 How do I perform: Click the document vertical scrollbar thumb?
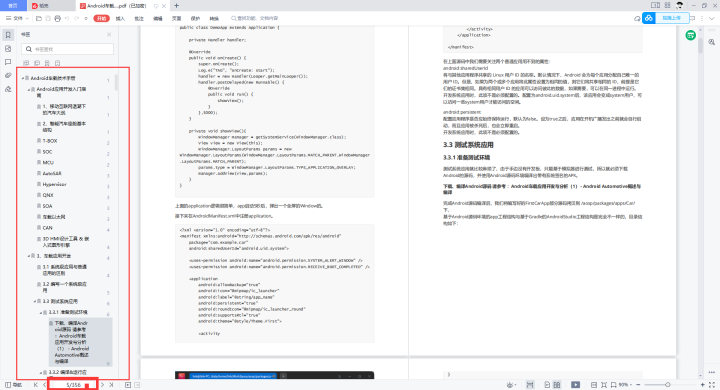701,45
